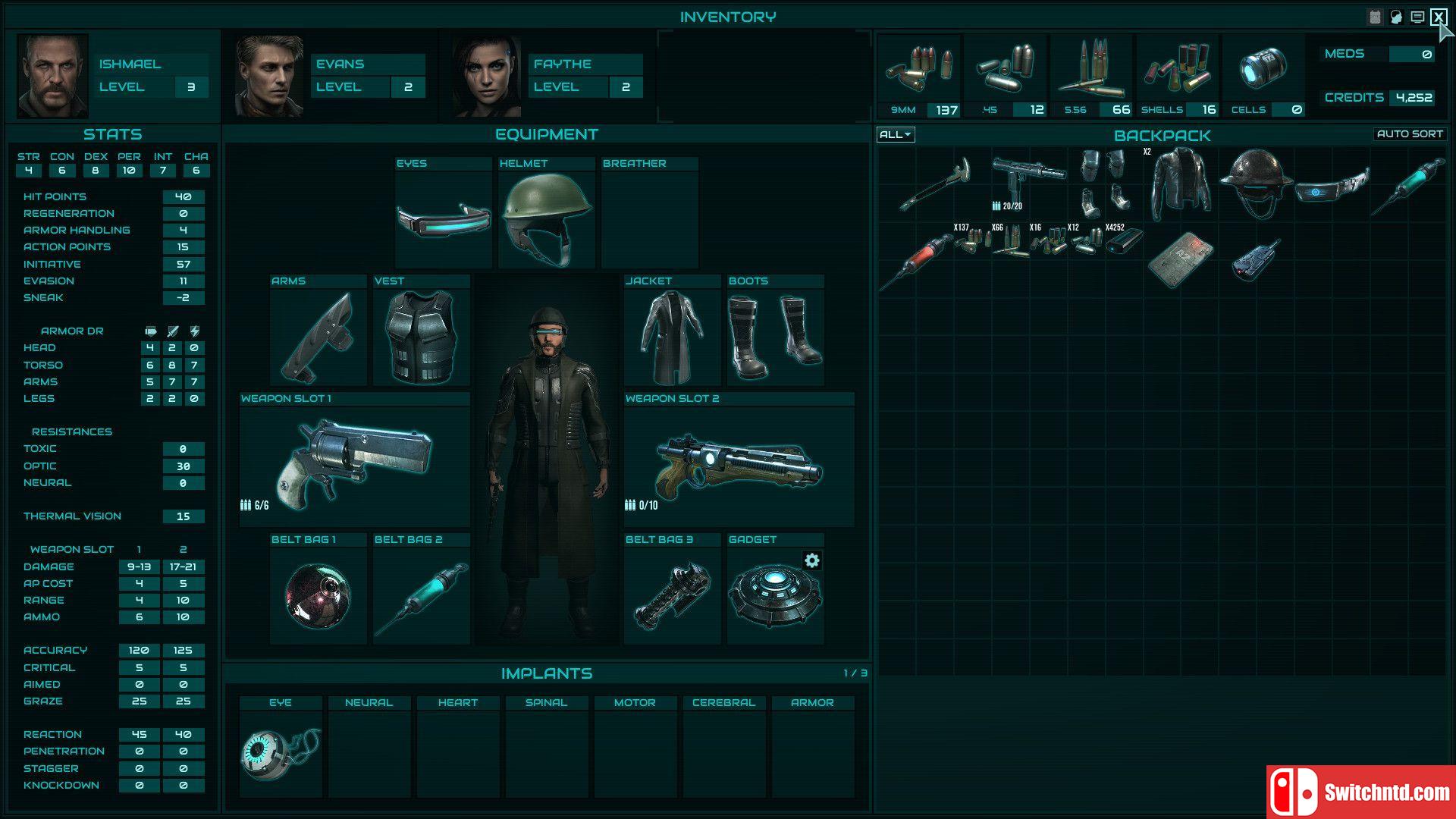Click the Action Points stat label

[67, 246]
